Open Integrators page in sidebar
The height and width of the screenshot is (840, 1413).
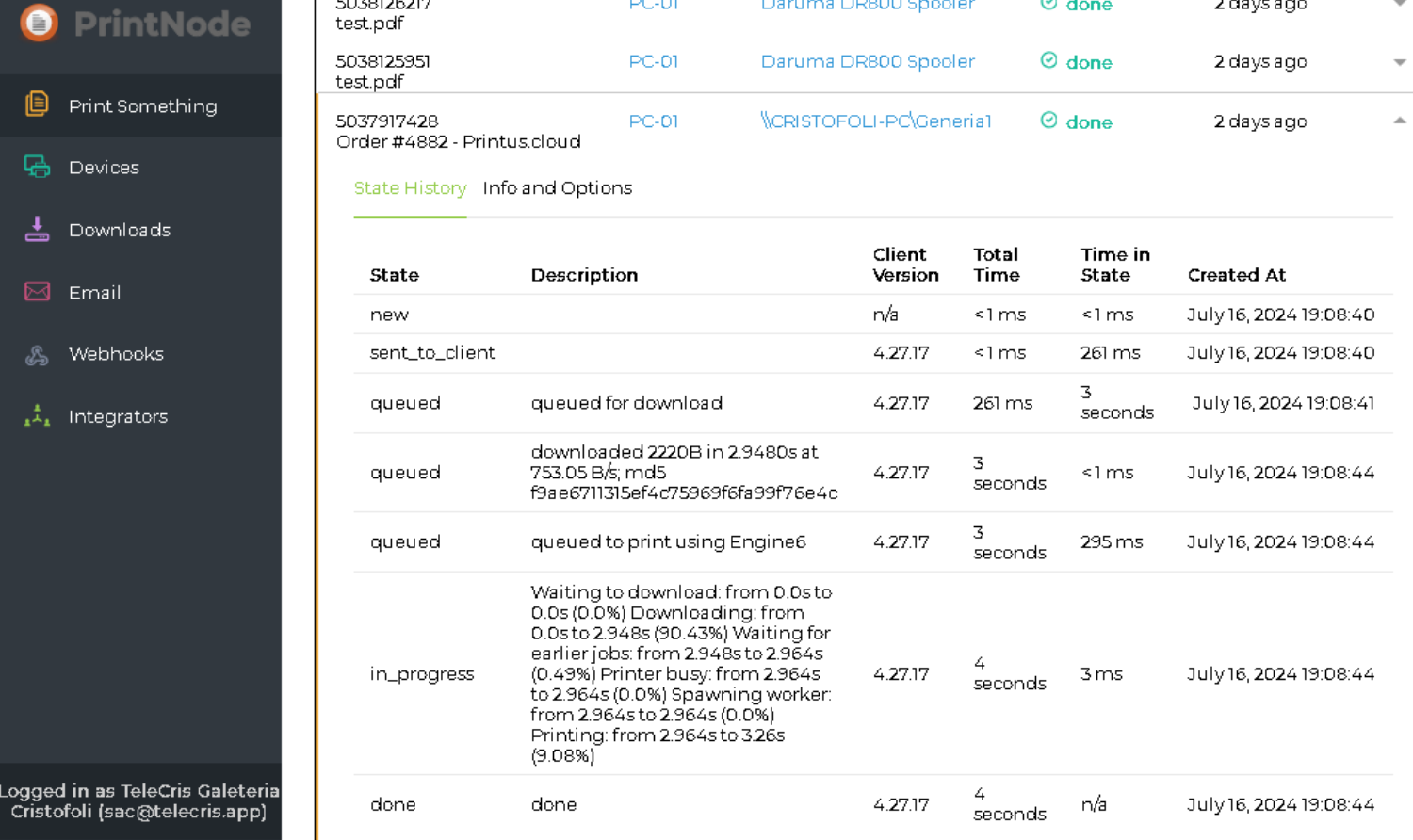118,417
